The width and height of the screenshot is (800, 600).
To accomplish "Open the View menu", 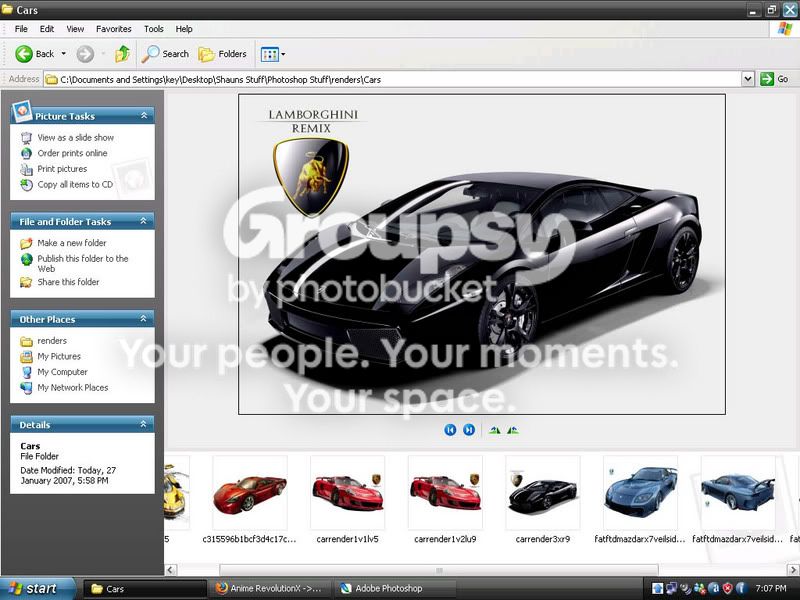I will pyautogui.click(x=75, y=29).
